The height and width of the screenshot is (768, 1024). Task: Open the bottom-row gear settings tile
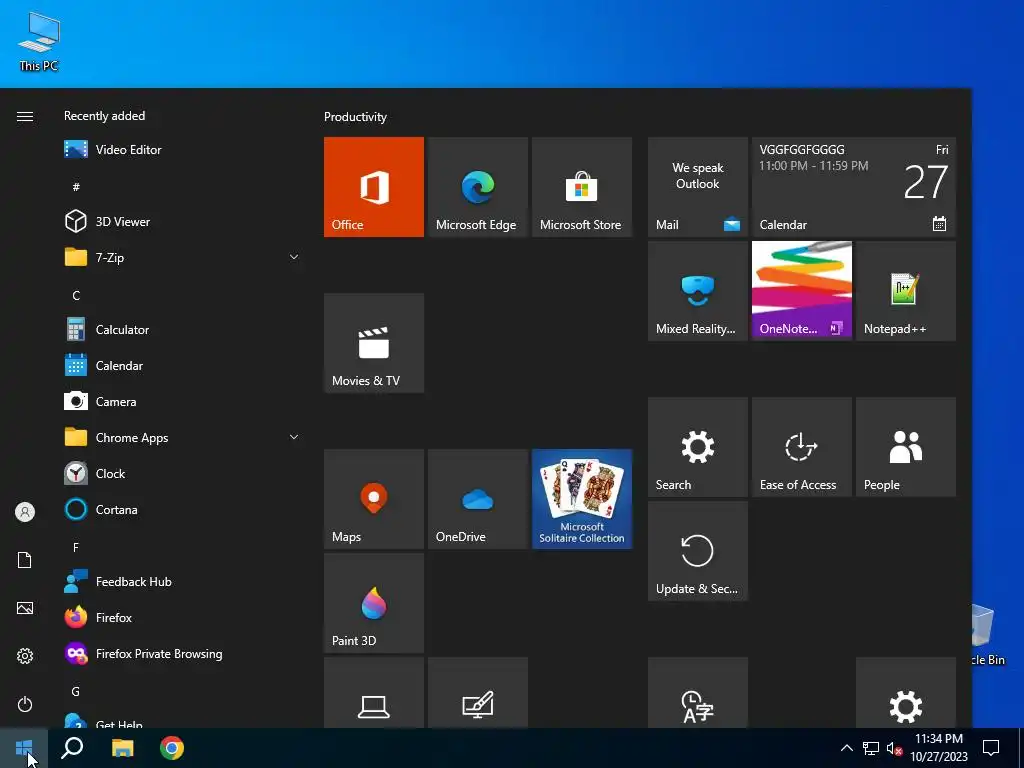point(906,693)
